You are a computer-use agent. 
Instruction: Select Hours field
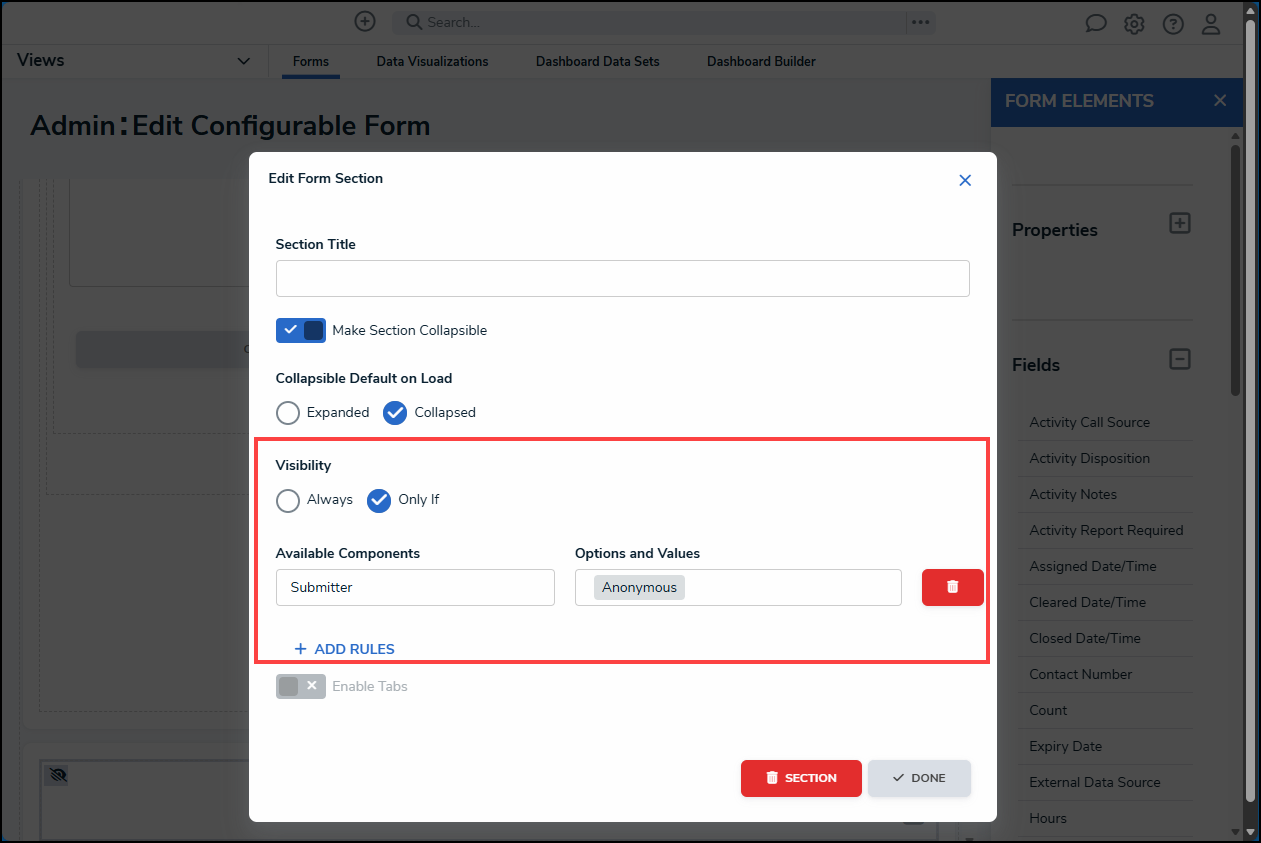1047,818
